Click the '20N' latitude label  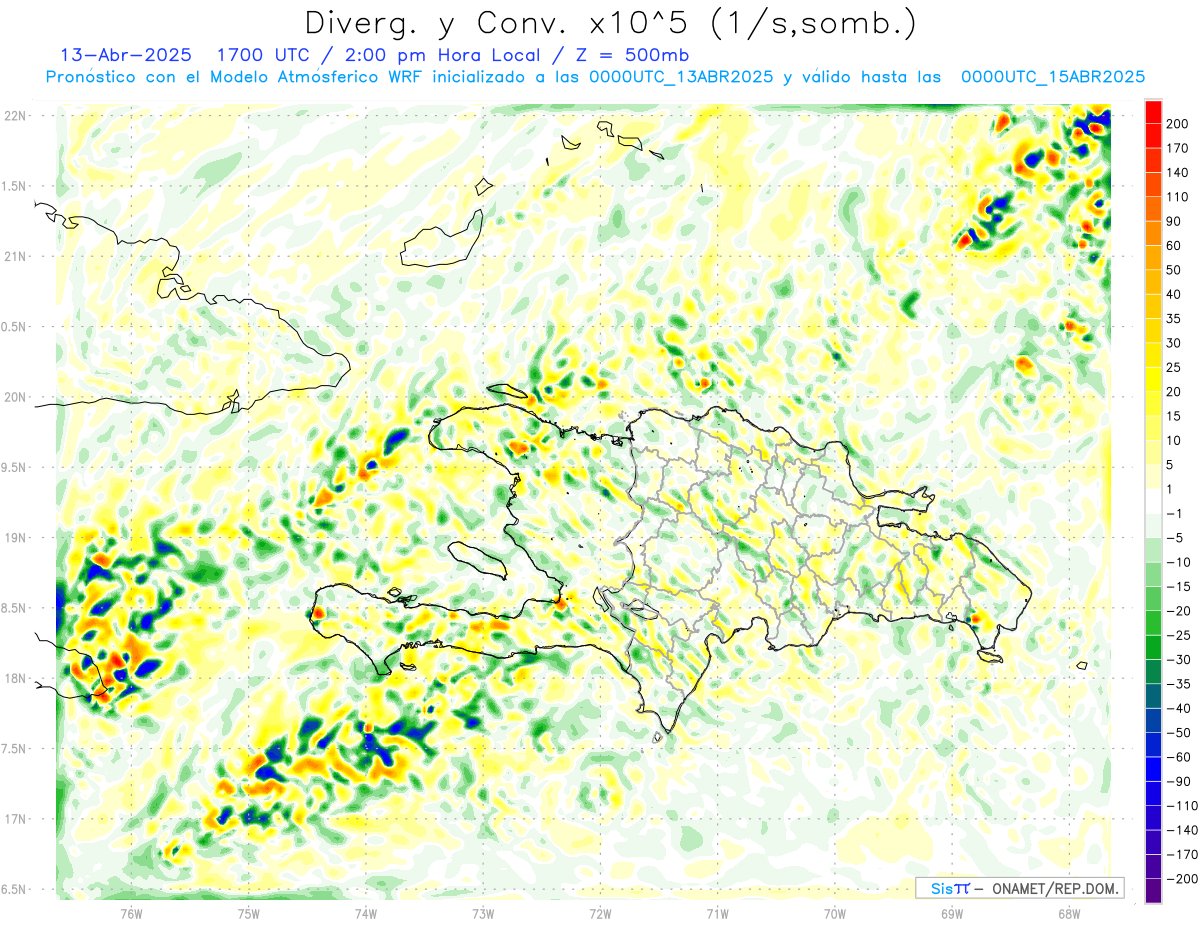(x=15, y=397)
